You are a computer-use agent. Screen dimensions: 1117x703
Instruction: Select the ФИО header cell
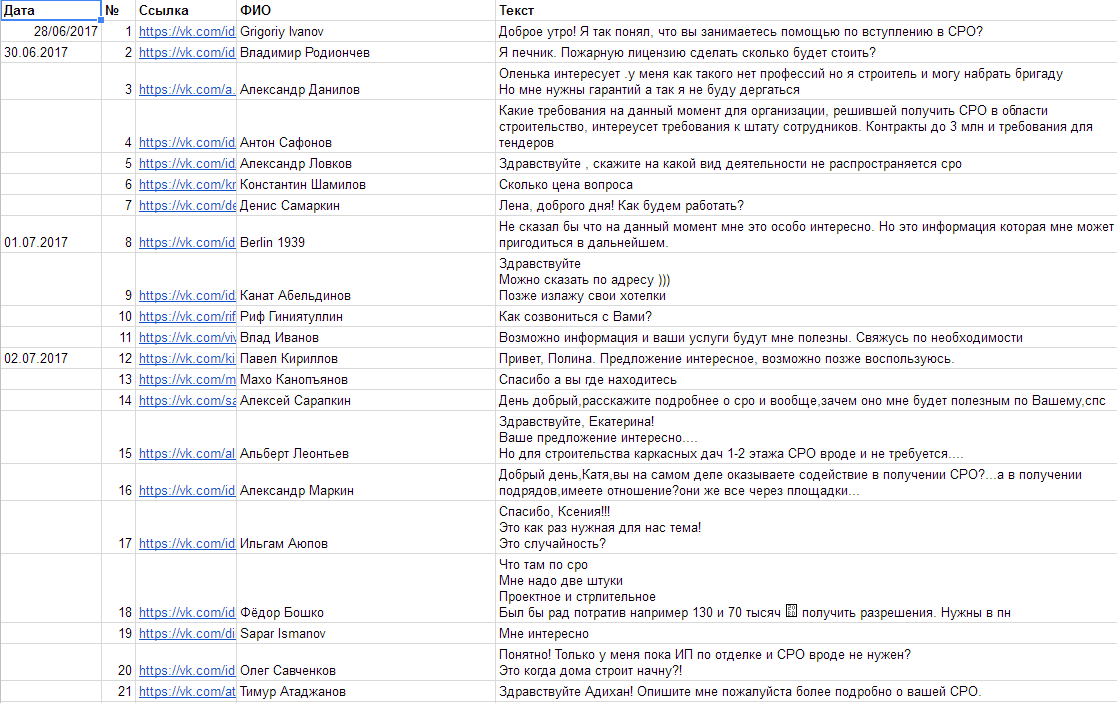pyautogui.click(x=366, y=11)
